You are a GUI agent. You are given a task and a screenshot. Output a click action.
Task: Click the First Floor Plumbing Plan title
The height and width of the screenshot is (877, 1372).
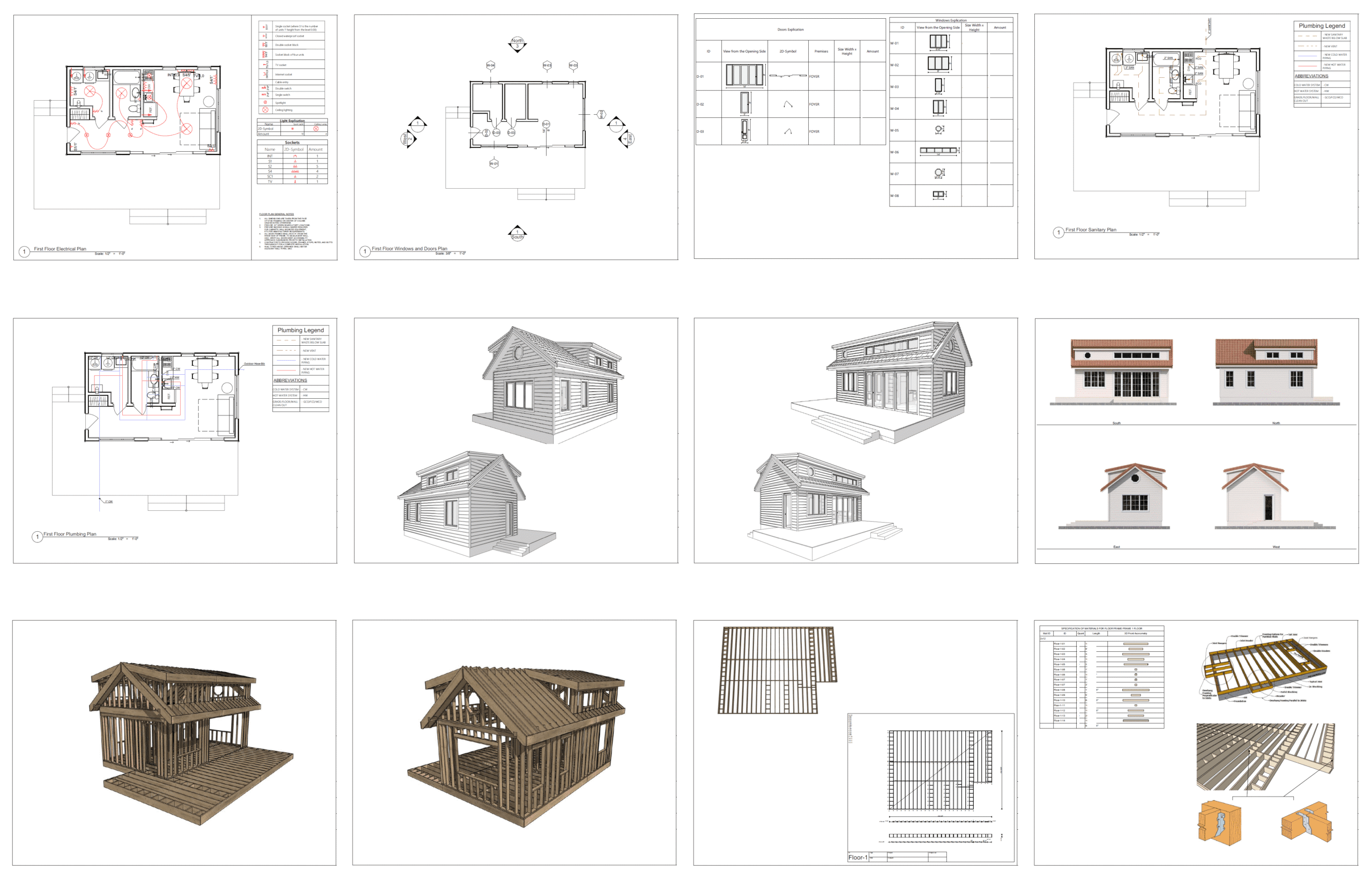(70, 534)
